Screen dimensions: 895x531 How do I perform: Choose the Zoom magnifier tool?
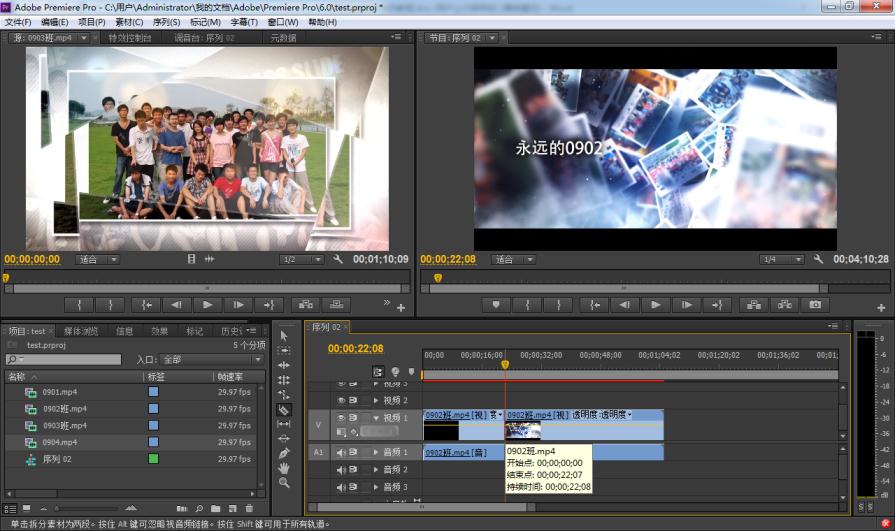pos(284,483)
